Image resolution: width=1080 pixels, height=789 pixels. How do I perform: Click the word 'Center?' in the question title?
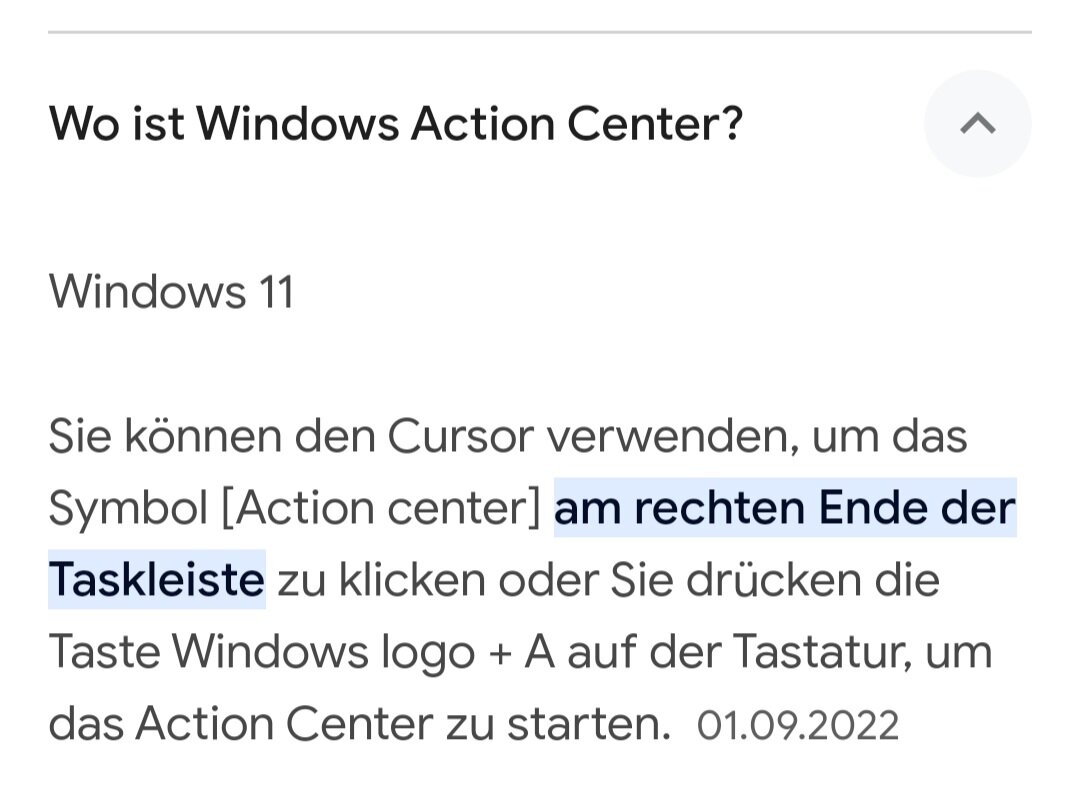654,124
